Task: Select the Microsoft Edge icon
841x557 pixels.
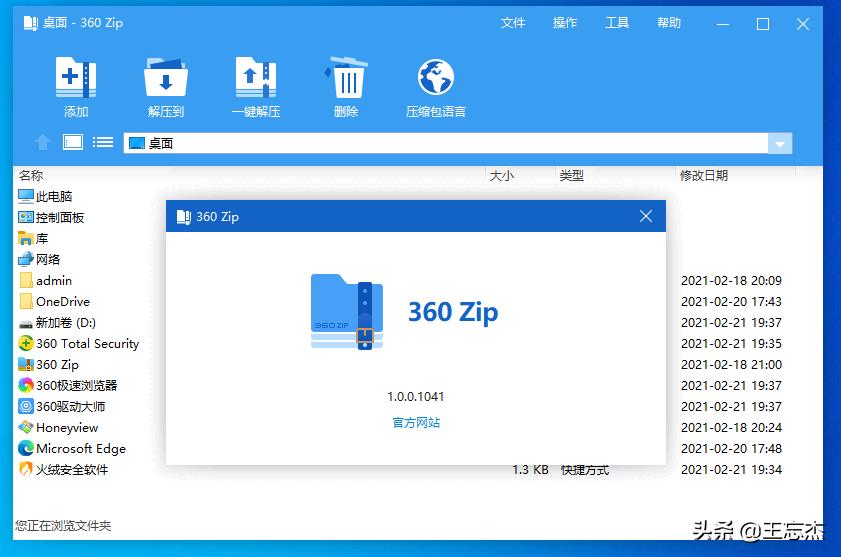Action: (x=26, y=448)
